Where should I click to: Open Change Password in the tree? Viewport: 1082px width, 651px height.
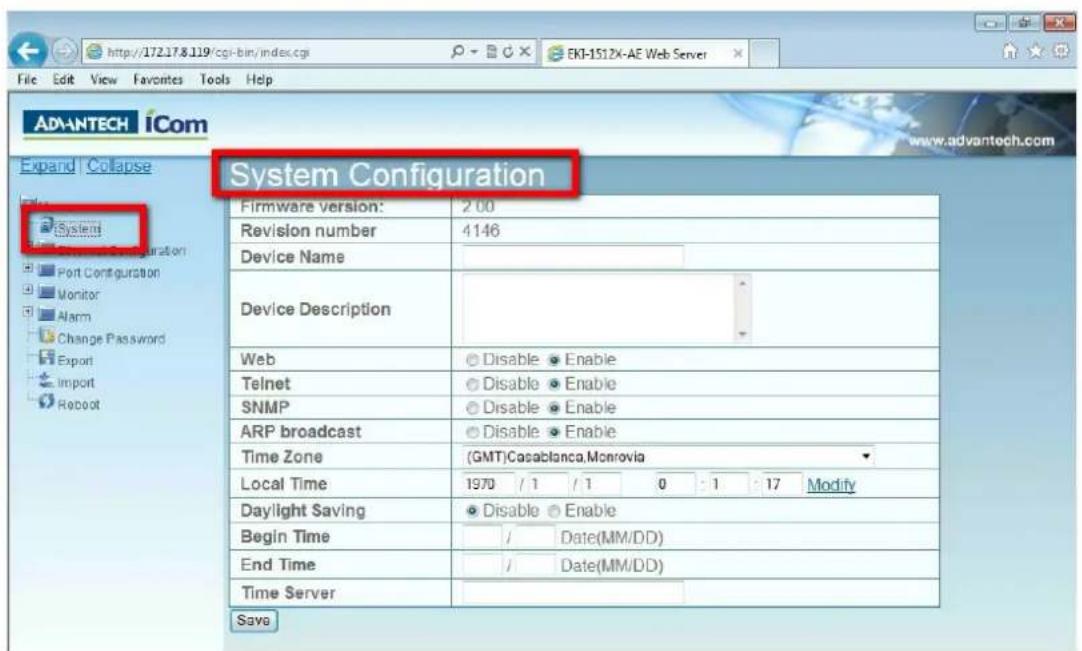click(x=111, y=339)
